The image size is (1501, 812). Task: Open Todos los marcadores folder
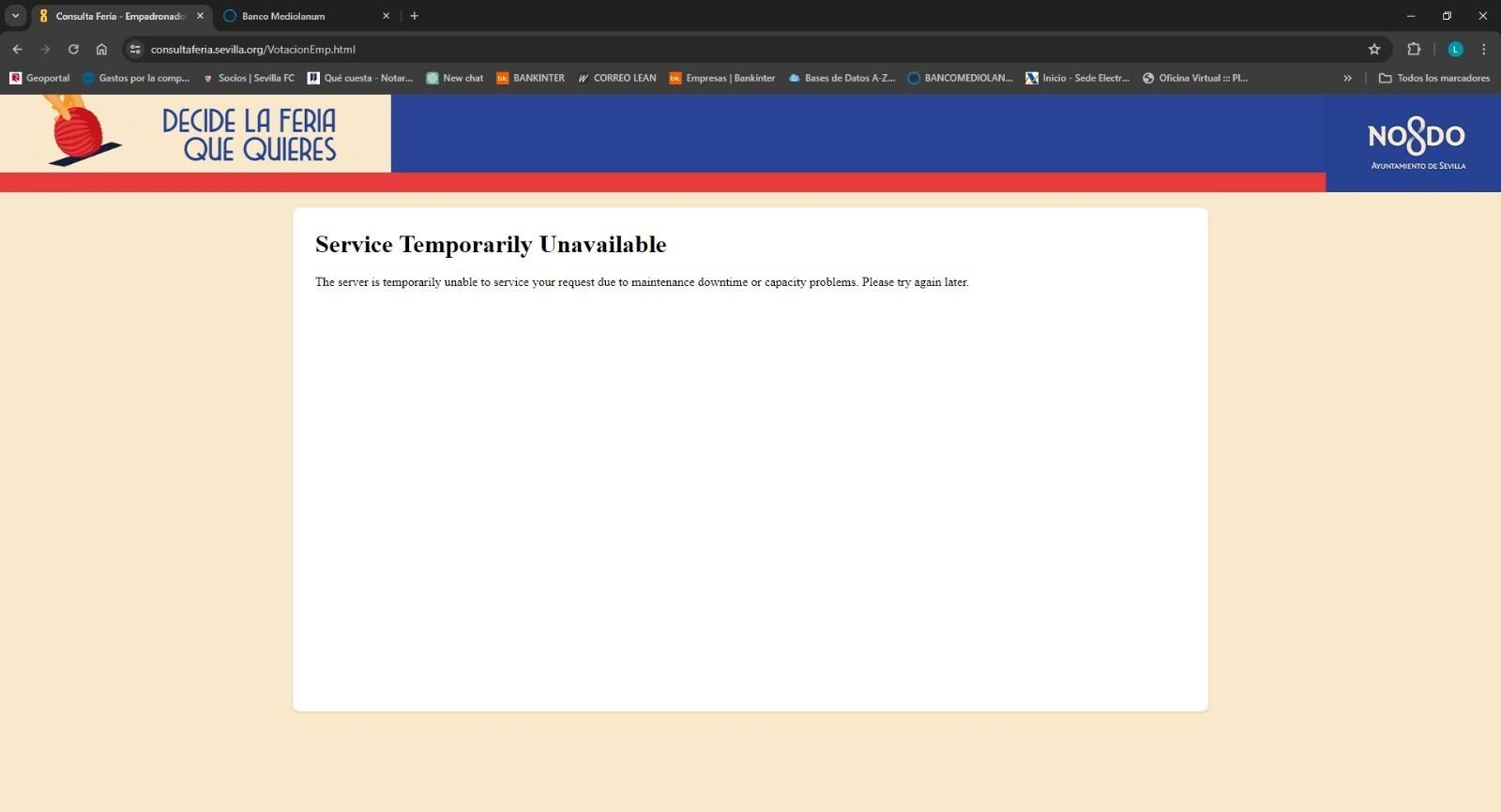click(1433, 78)
